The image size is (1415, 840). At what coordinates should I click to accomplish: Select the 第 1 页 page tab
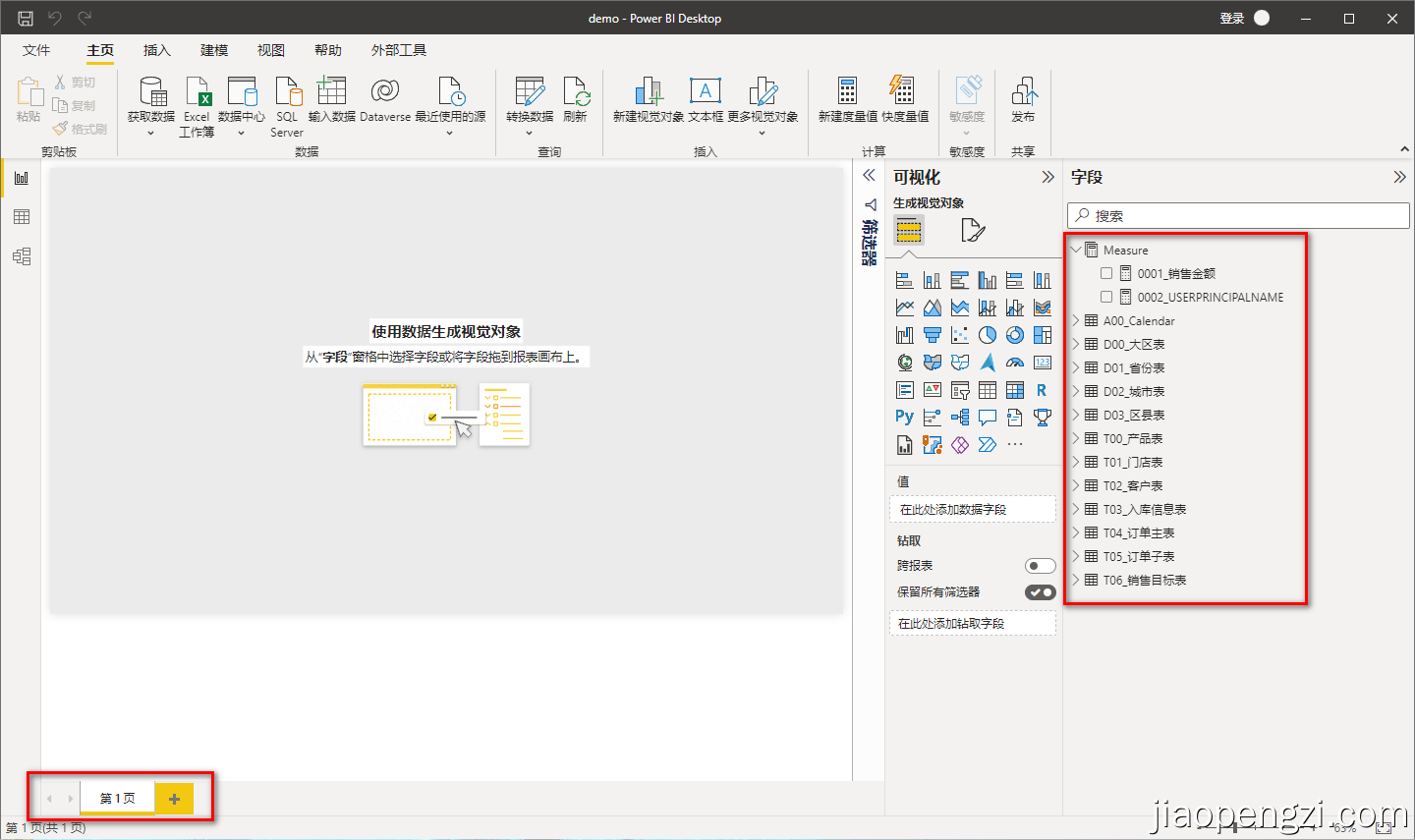(x=118, y=799)
